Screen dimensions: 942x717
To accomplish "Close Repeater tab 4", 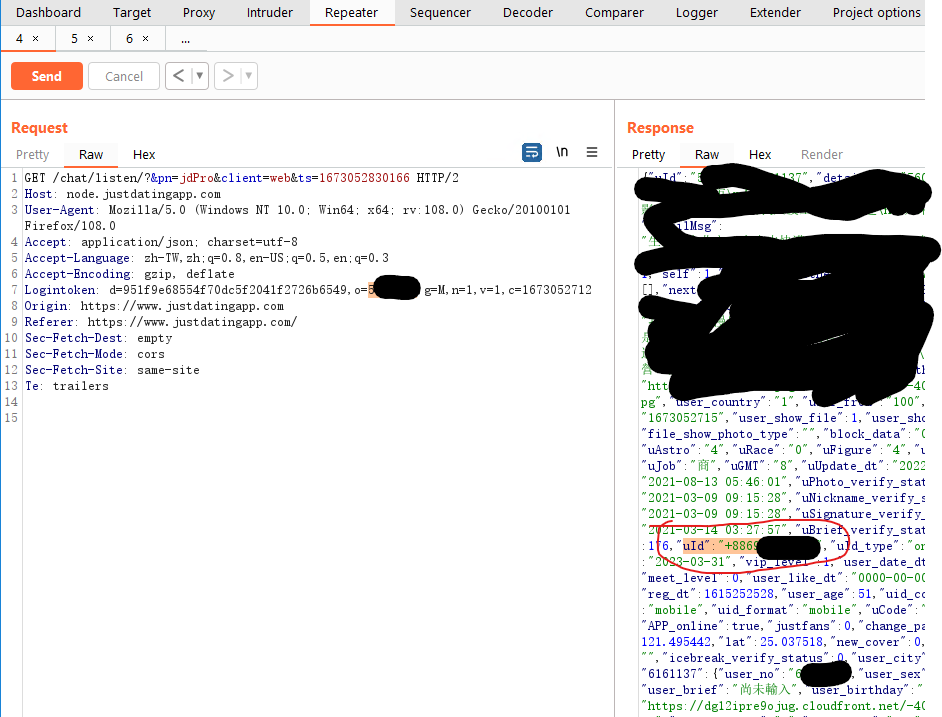I will pyautogui.click(x=35, y=38).
